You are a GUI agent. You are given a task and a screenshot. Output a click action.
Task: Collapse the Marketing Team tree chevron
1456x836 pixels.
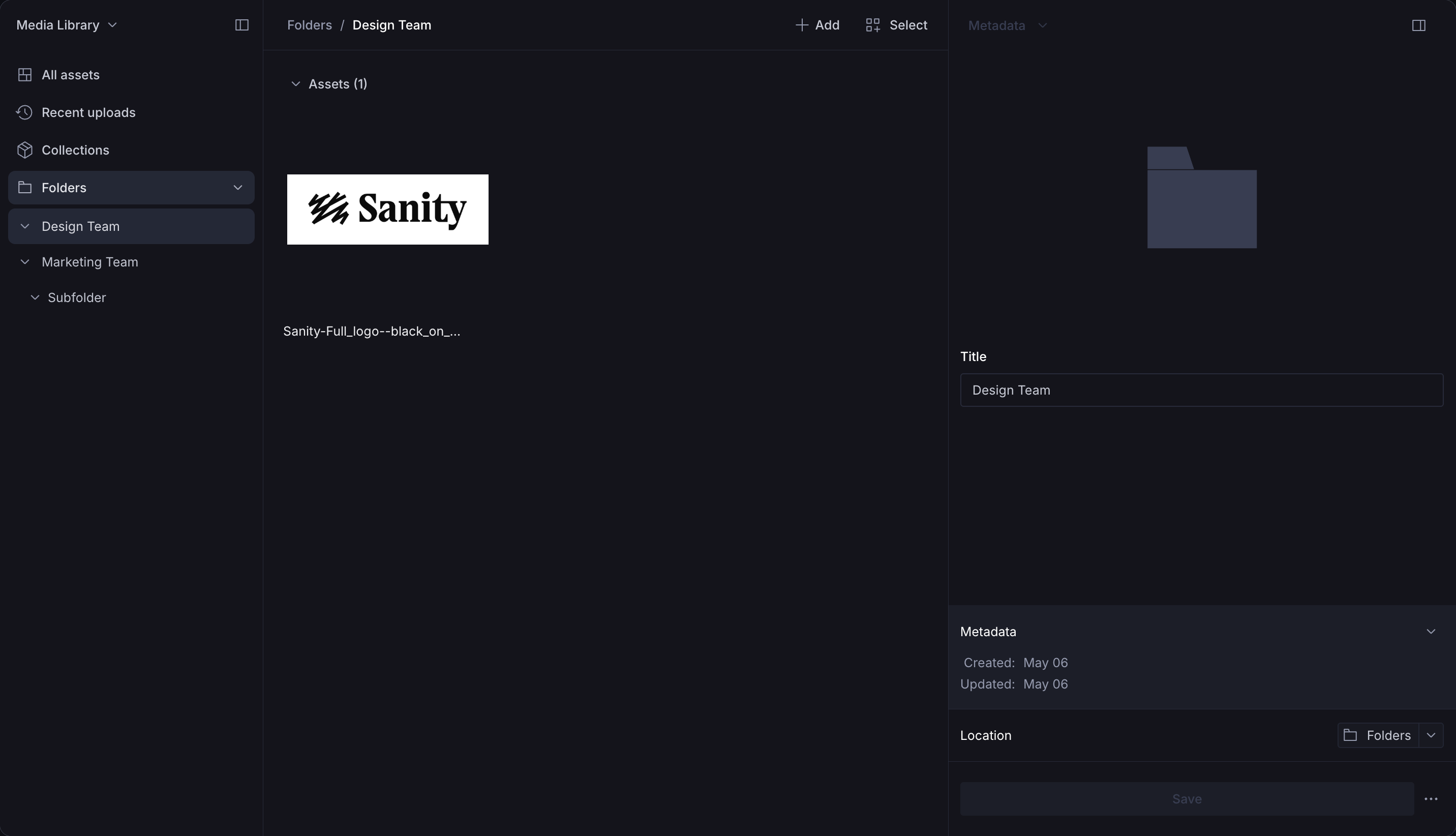tap(25, 262)
